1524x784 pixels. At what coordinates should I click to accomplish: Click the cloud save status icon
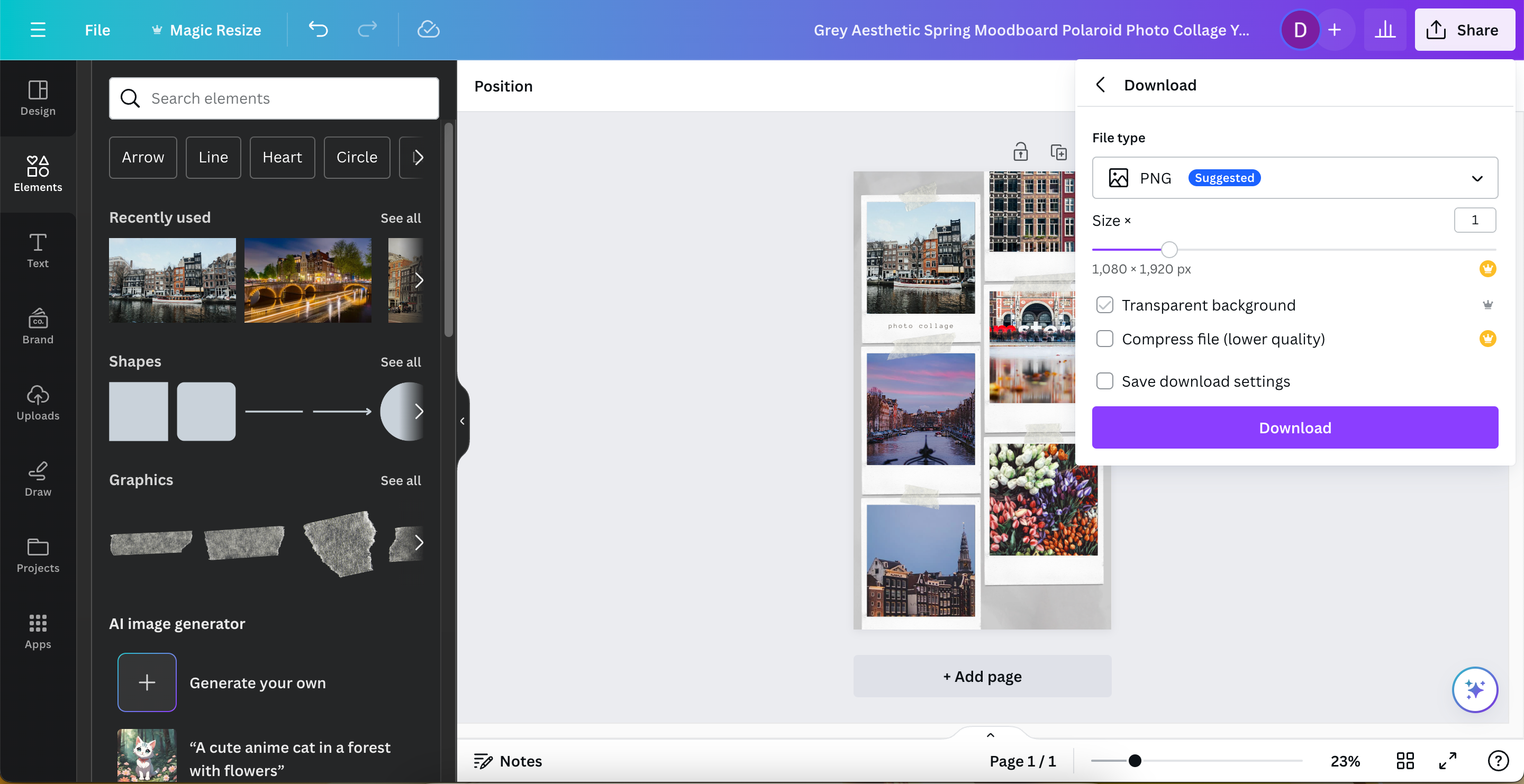click(428, 30)
